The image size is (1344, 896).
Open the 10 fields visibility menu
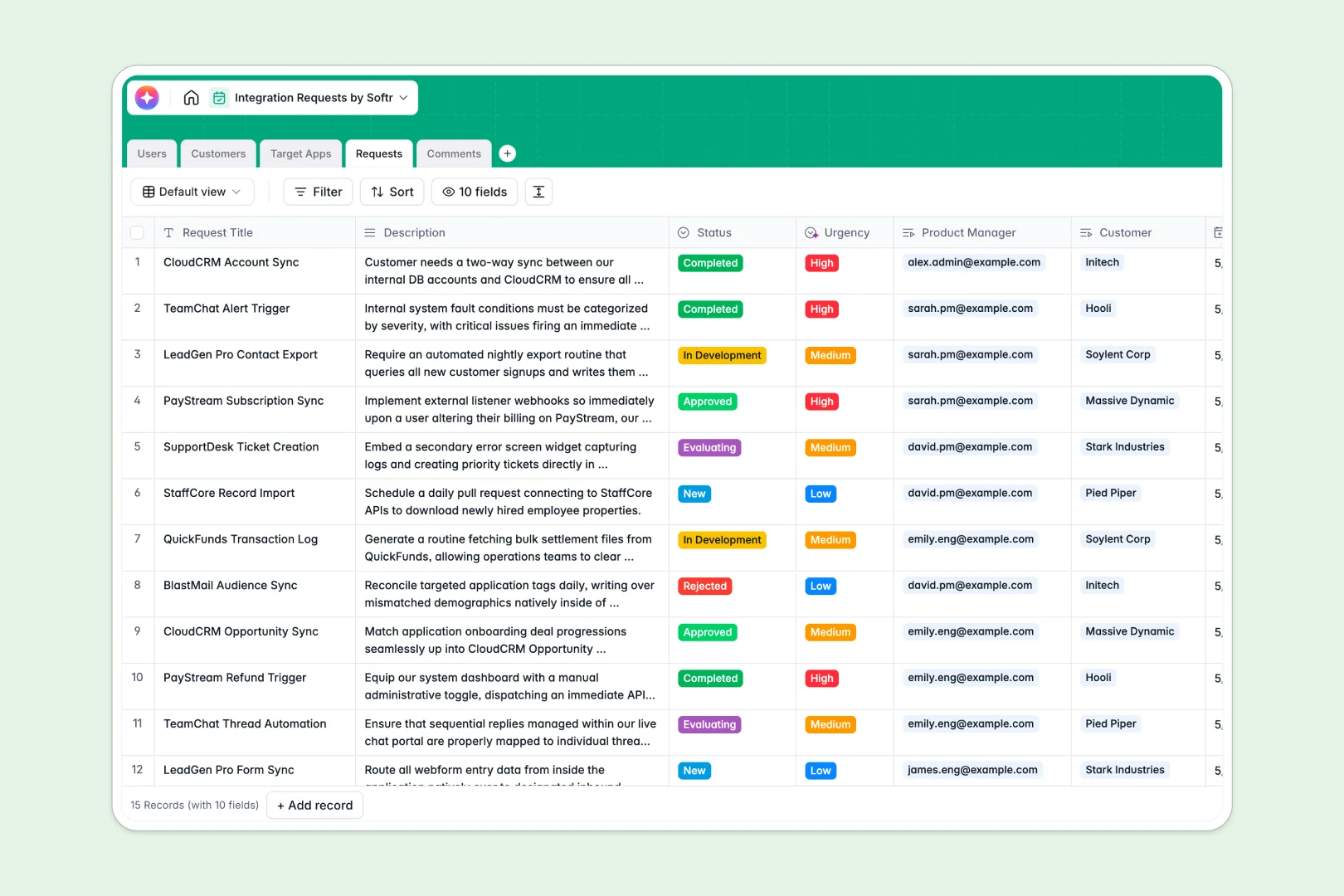point(475,192)
